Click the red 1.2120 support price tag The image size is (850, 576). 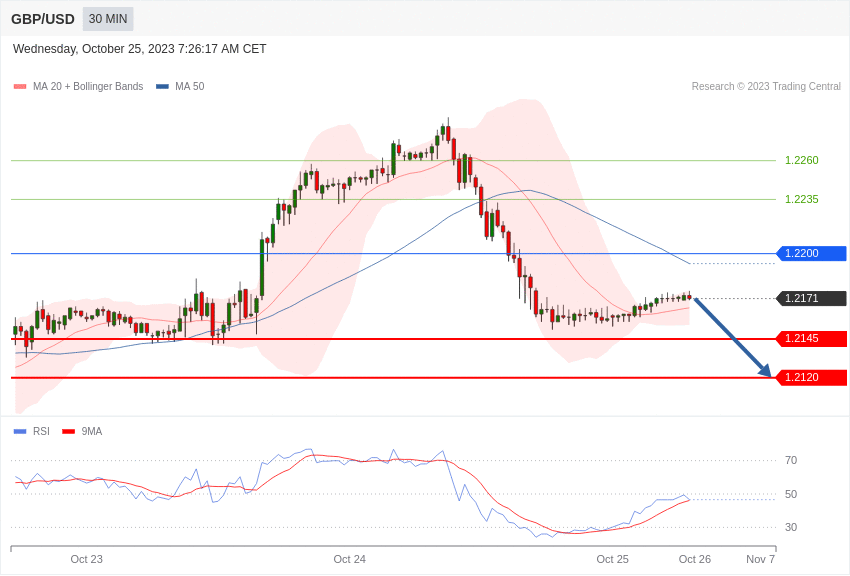point(812,377)
